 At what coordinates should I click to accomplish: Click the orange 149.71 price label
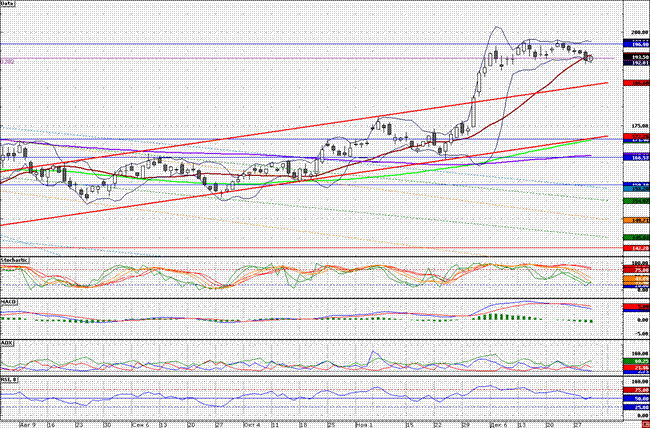coord(637,220)
